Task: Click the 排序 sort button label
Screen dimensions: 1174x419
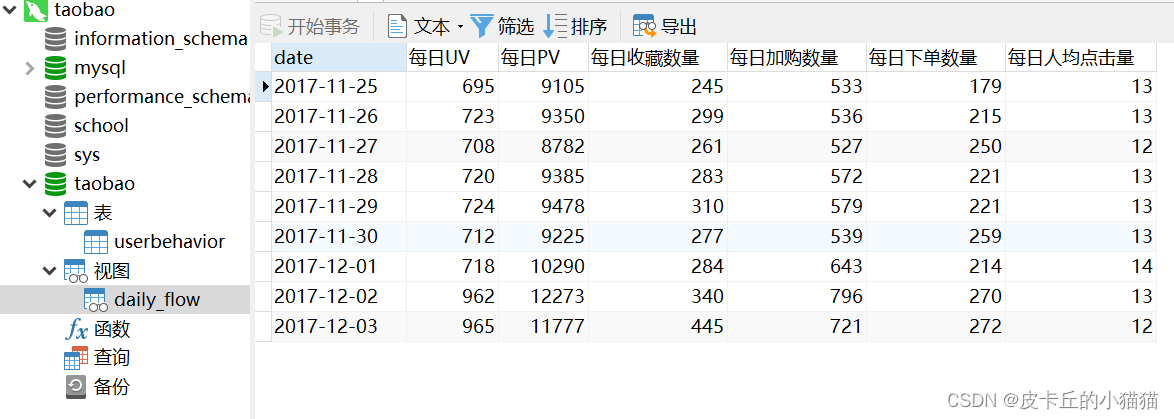Action: 588,28
